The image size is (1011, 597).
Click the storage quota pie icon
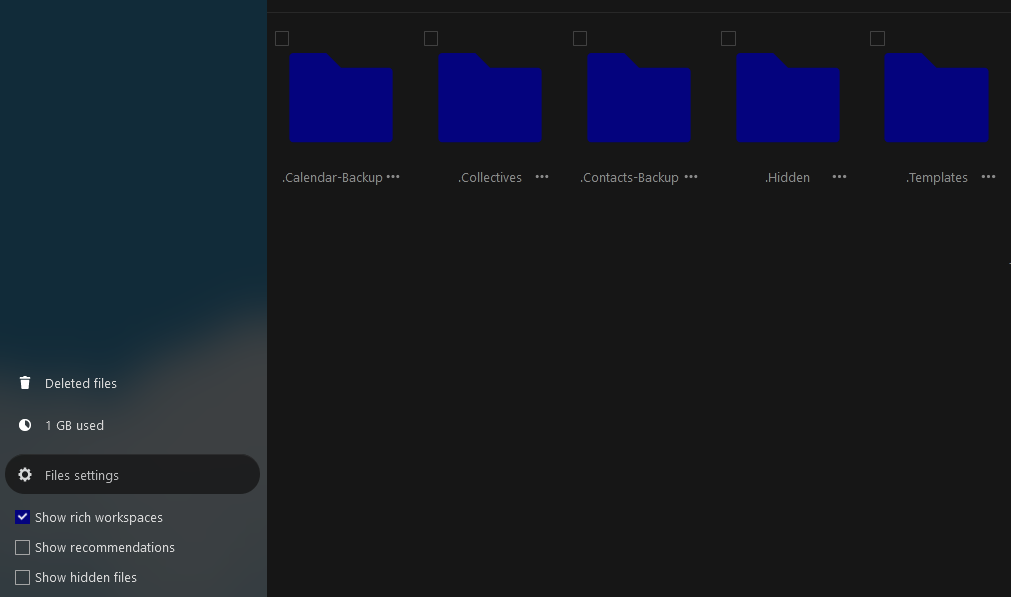pyautogui.click(x=25, y=425)
